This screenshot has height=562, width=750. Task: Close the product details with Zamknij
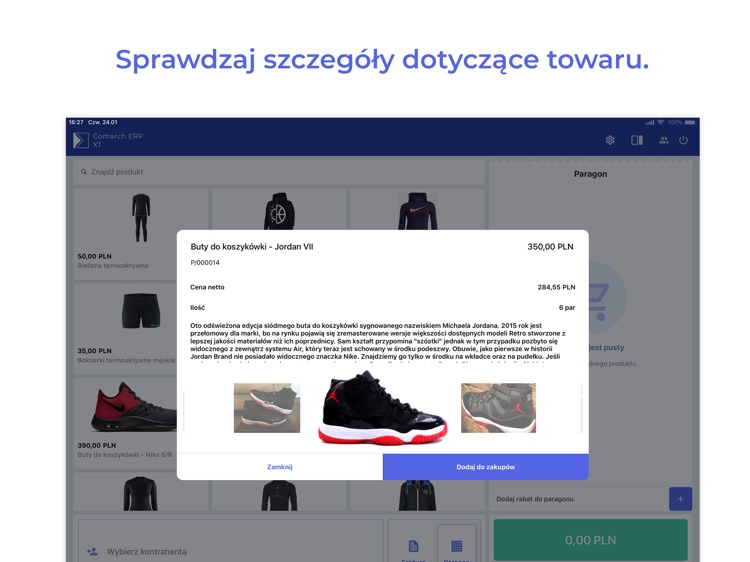pyautogui.click(x=280, y=467)
